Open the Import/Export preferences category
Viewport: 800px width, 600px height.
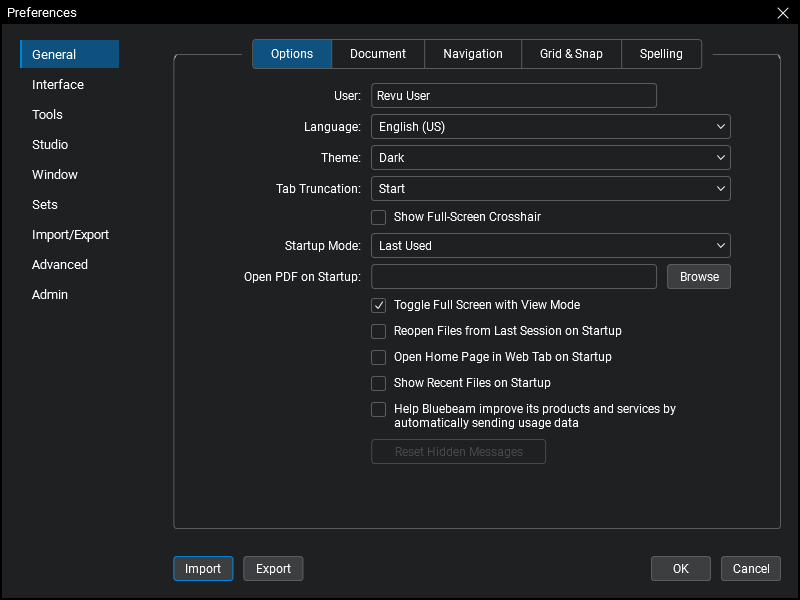tap(70, 235)
